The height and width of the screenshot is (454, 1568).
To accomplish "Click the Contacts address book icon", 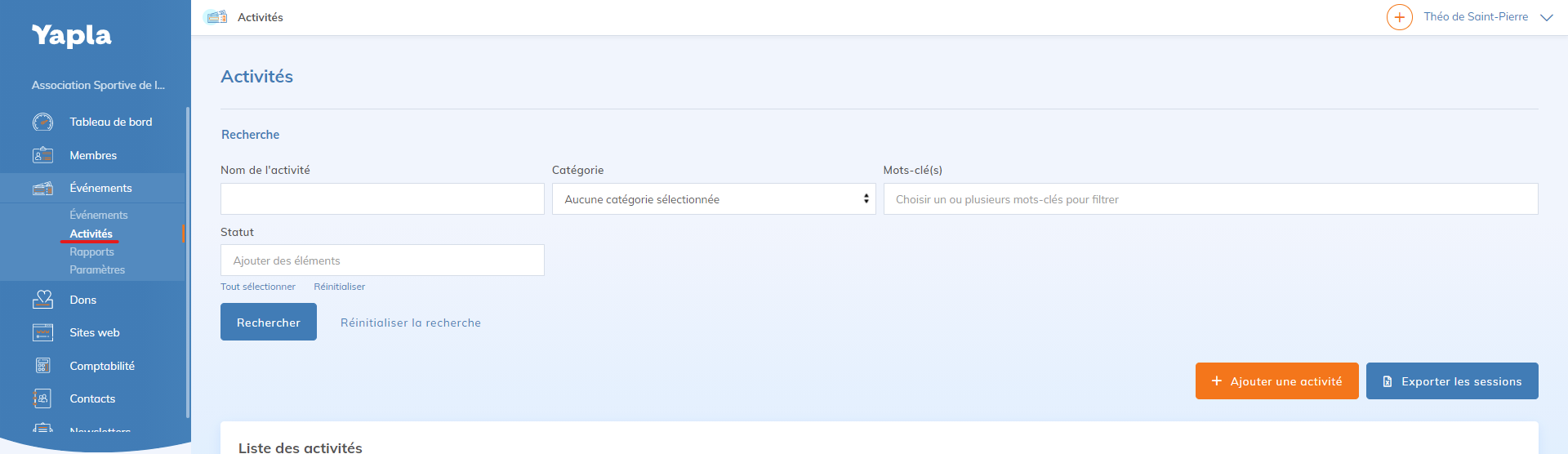I will point(42,398).
